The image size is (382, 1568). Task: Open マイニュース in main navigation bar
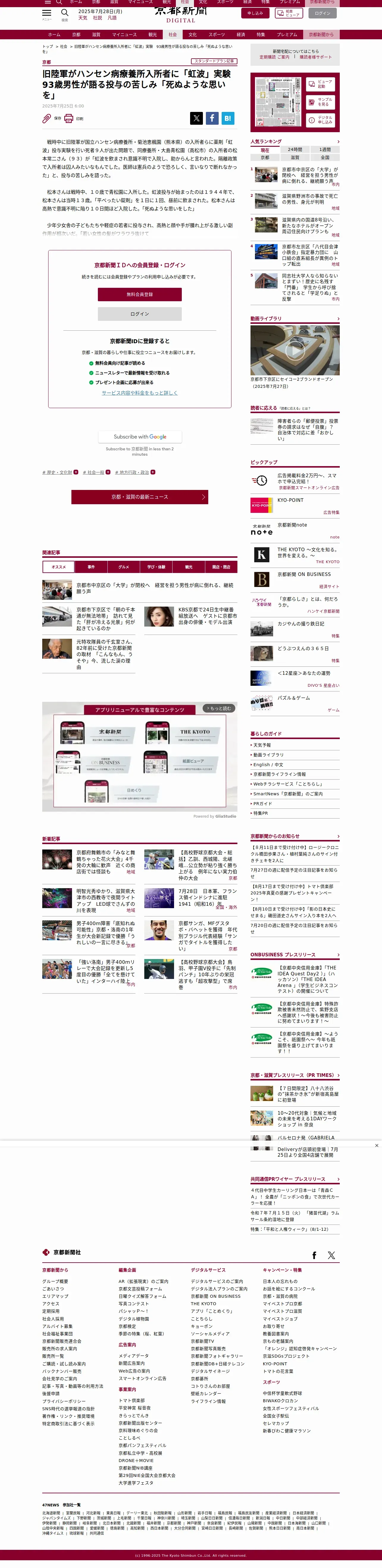(124, 35)
